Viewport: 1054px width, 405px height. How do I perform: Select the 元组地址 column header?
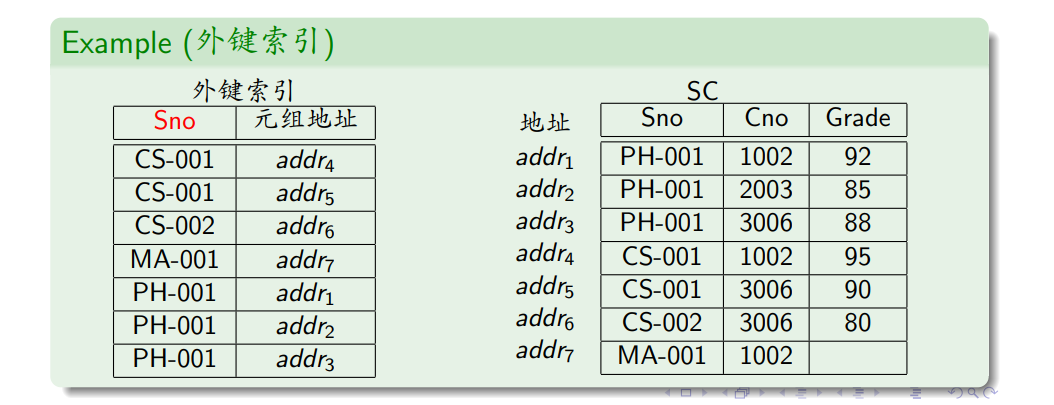point(305,122)
